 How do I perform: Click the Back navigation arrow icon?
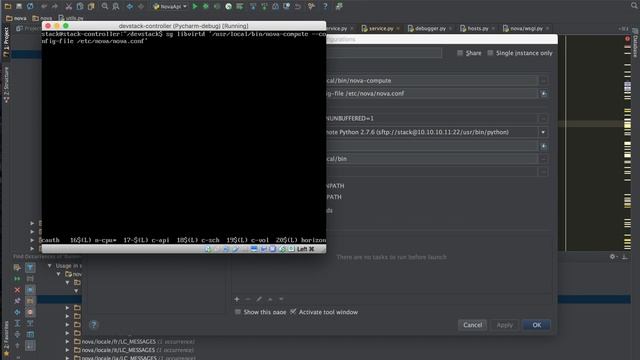pos(130,6)
